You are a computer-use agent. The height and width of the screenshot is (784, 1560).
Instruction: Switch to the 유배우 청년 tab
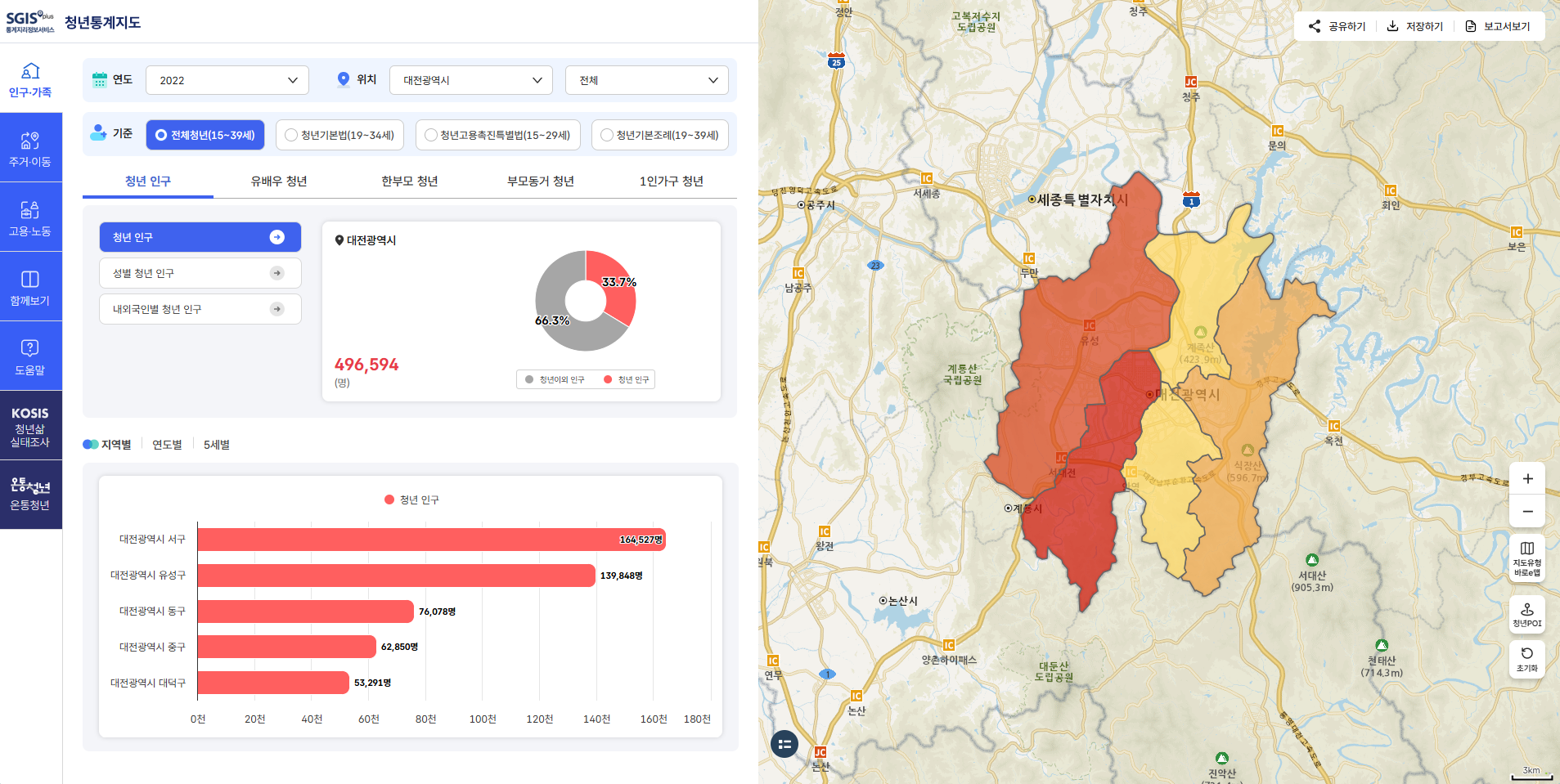(x=279, y=181)
